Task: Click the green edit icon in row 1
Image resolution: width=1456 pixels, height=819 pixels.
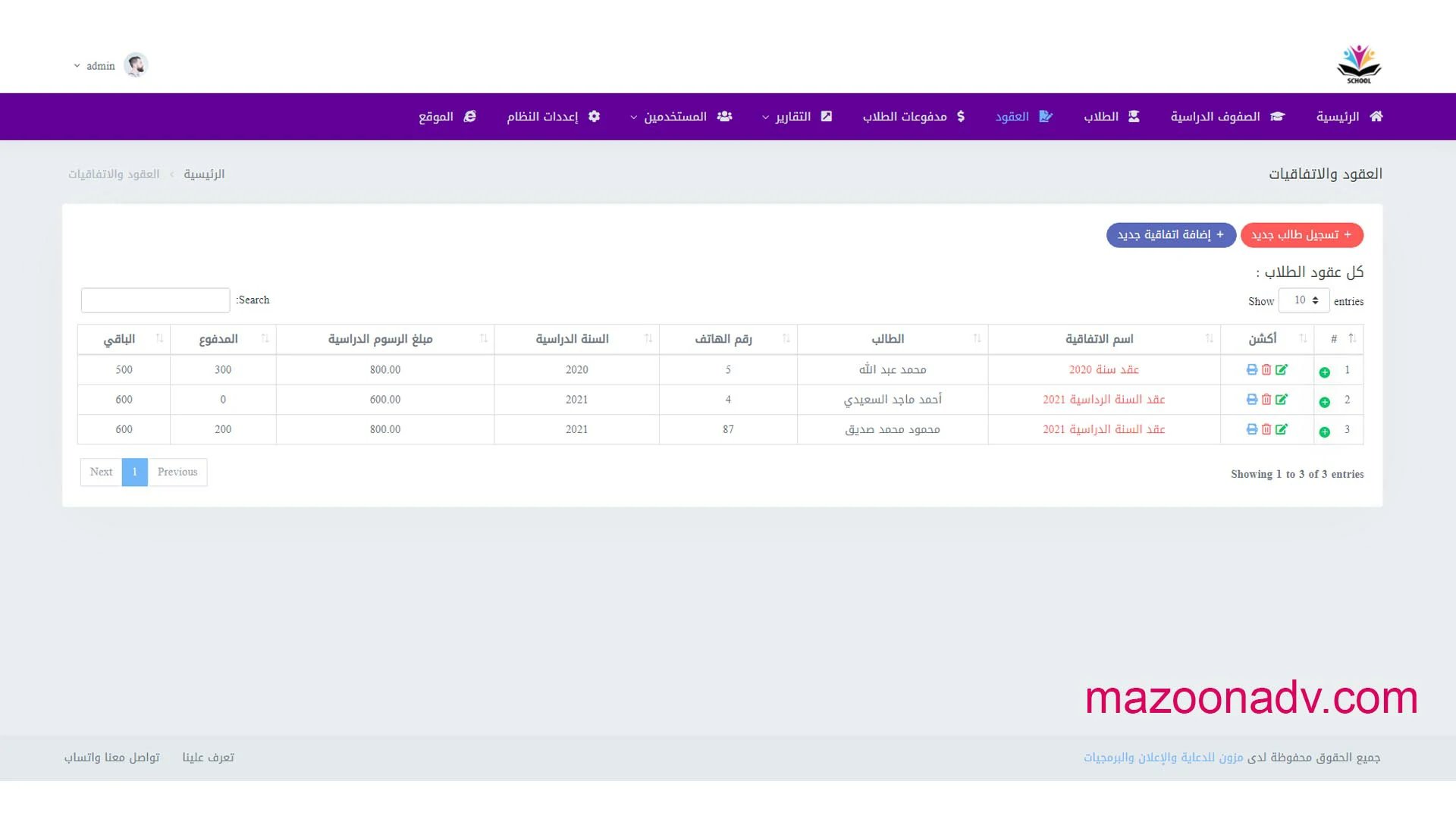Action: click(x=1282, y=369)
